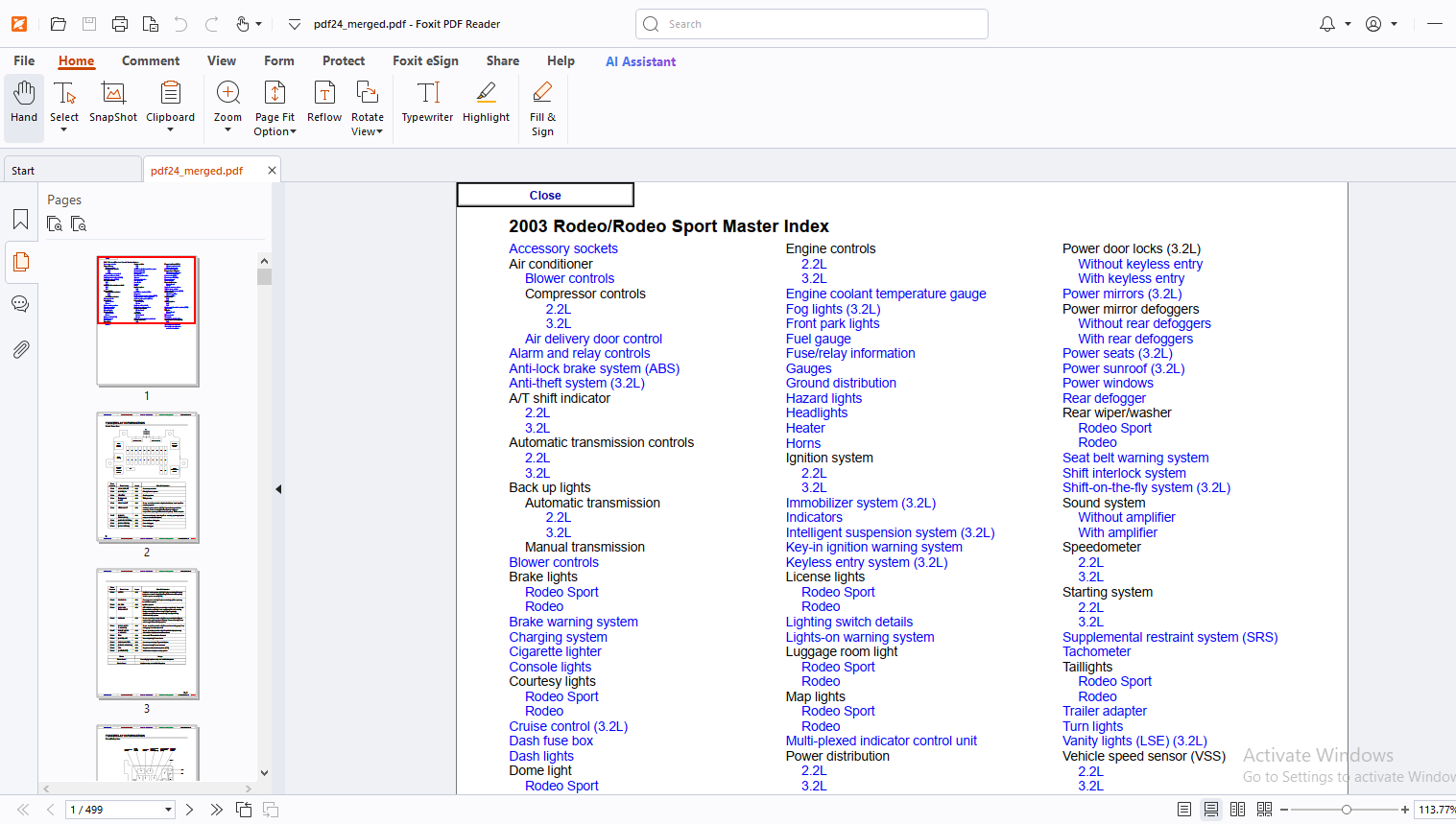Expand the Select tool dropdown arrow
The image size is (1456, 824).
64,130
